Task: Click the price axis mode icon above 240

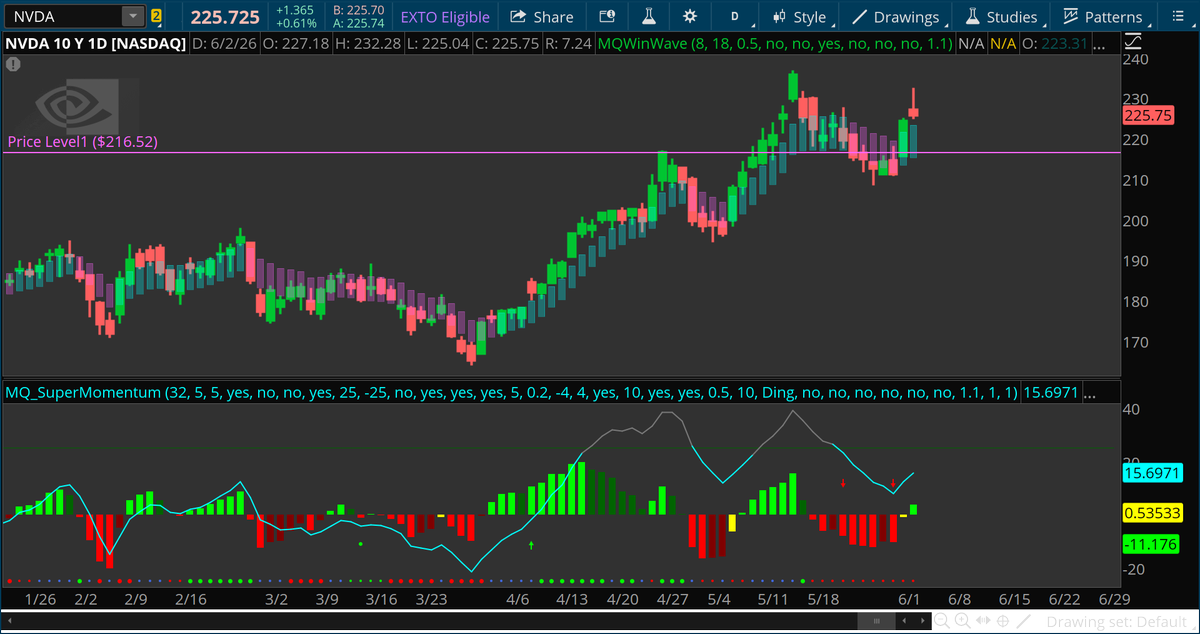Action: tap(1134, 43)
